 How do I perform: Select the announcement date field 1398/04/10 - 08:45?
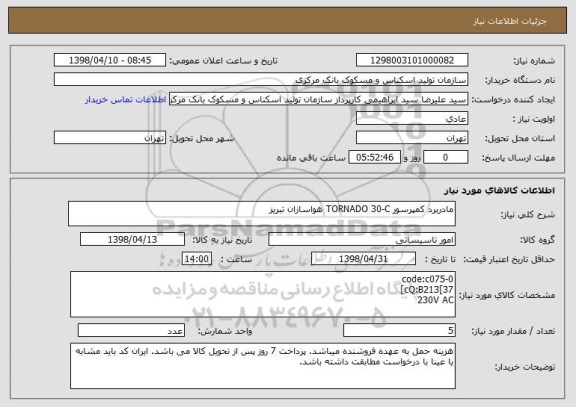tap(110, 60)
